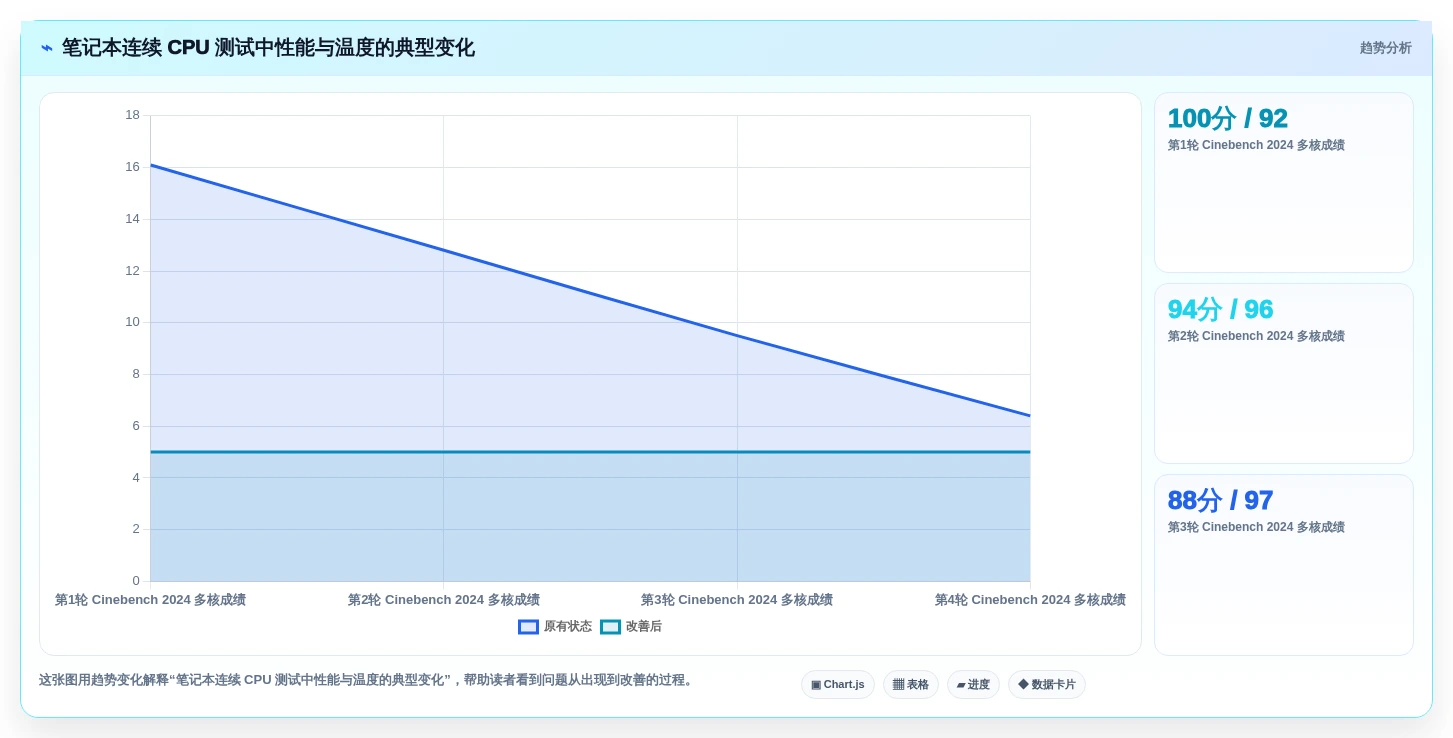Toggle the 原有状态 legend item
Viewport: 1453px width, 738px height.
point(555,627)
